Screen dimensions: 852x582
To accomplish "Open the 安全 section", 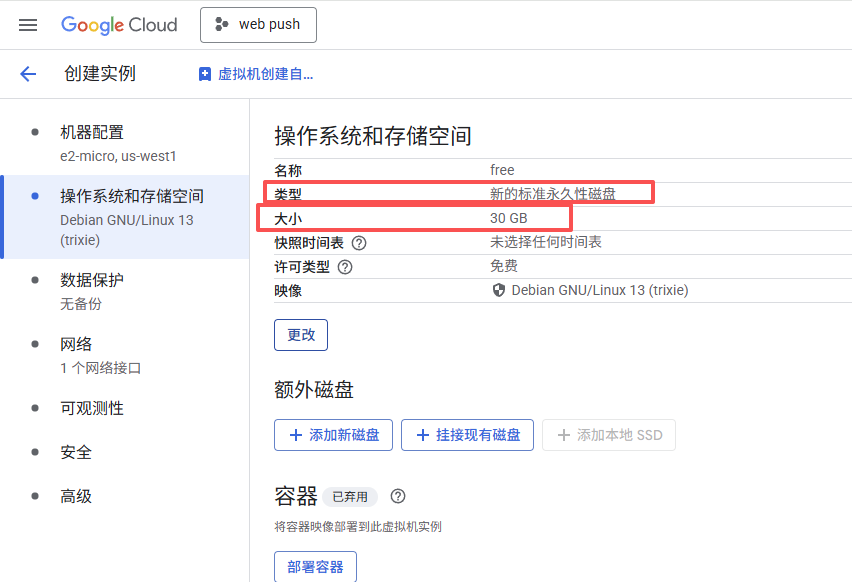I will coord(76,452).
